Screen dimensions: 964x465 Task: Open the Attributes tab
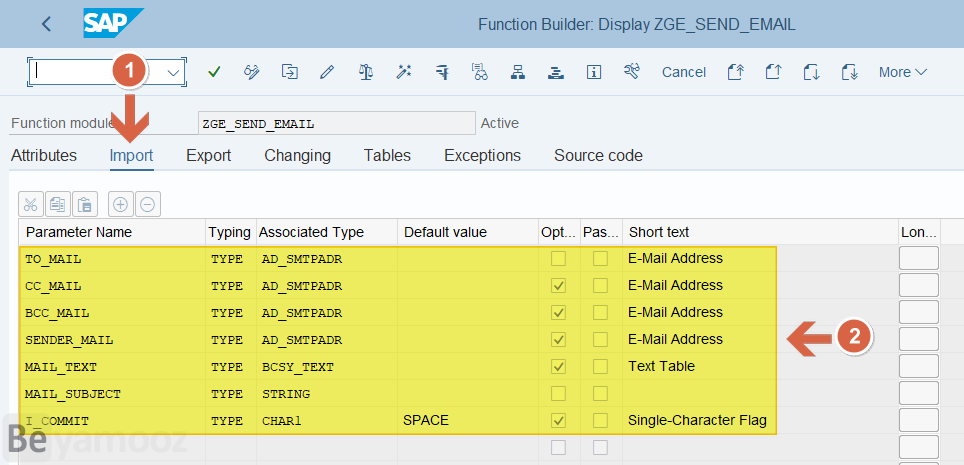[44, 156]
